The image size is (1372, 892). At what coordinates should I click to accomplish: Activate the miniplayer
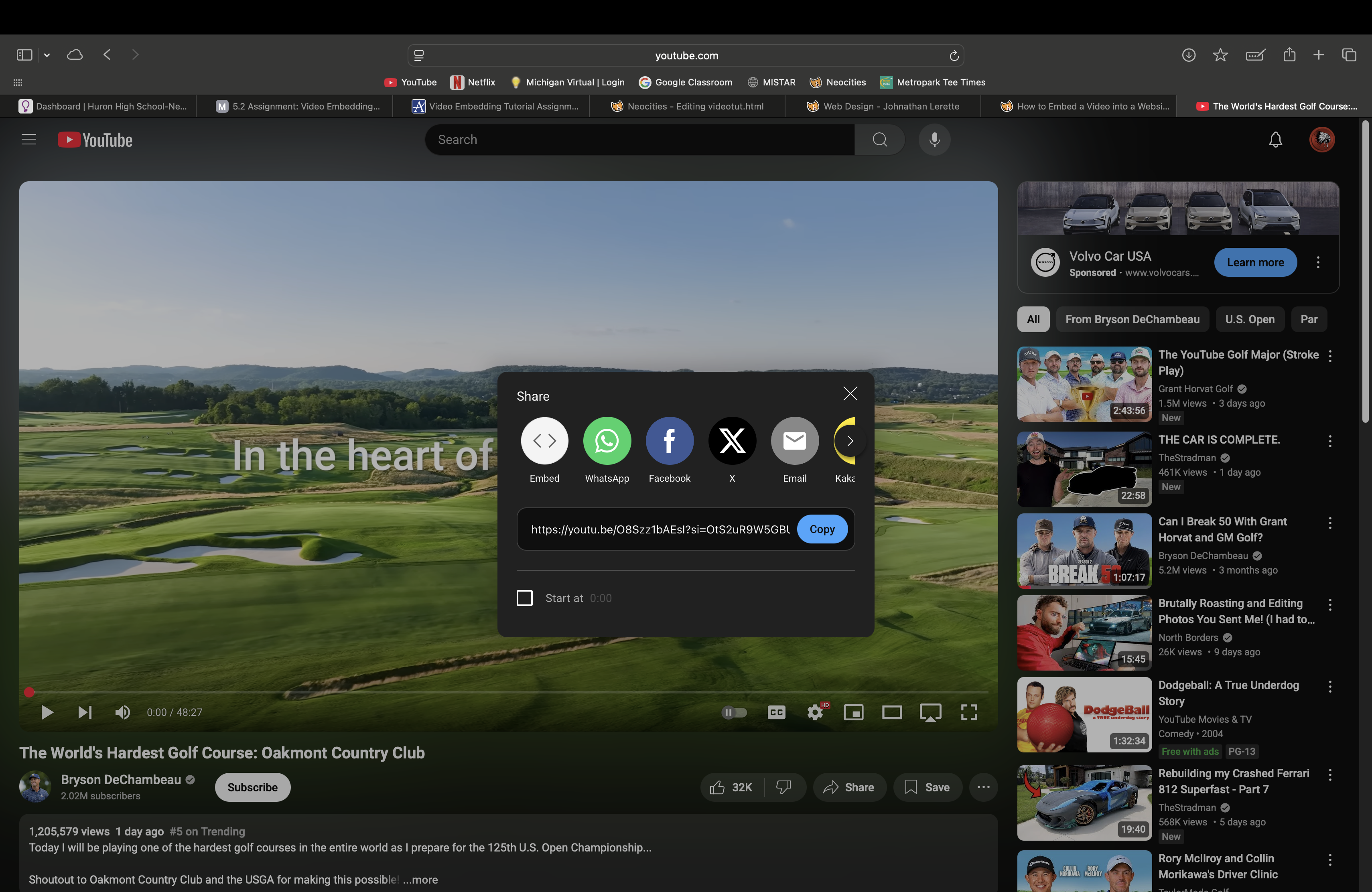click(x=853, y=713)
